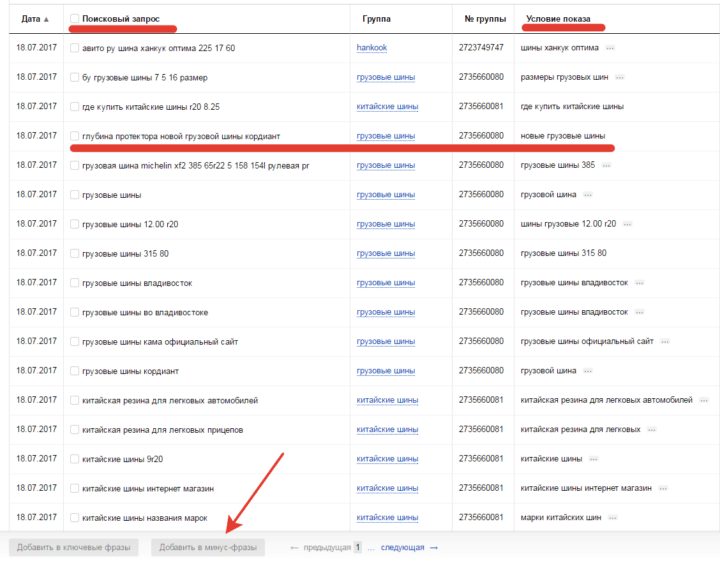The width and height of the screenshot is (720, 561).
Task: Click the Условие показа column header
Action: [558, 19]
